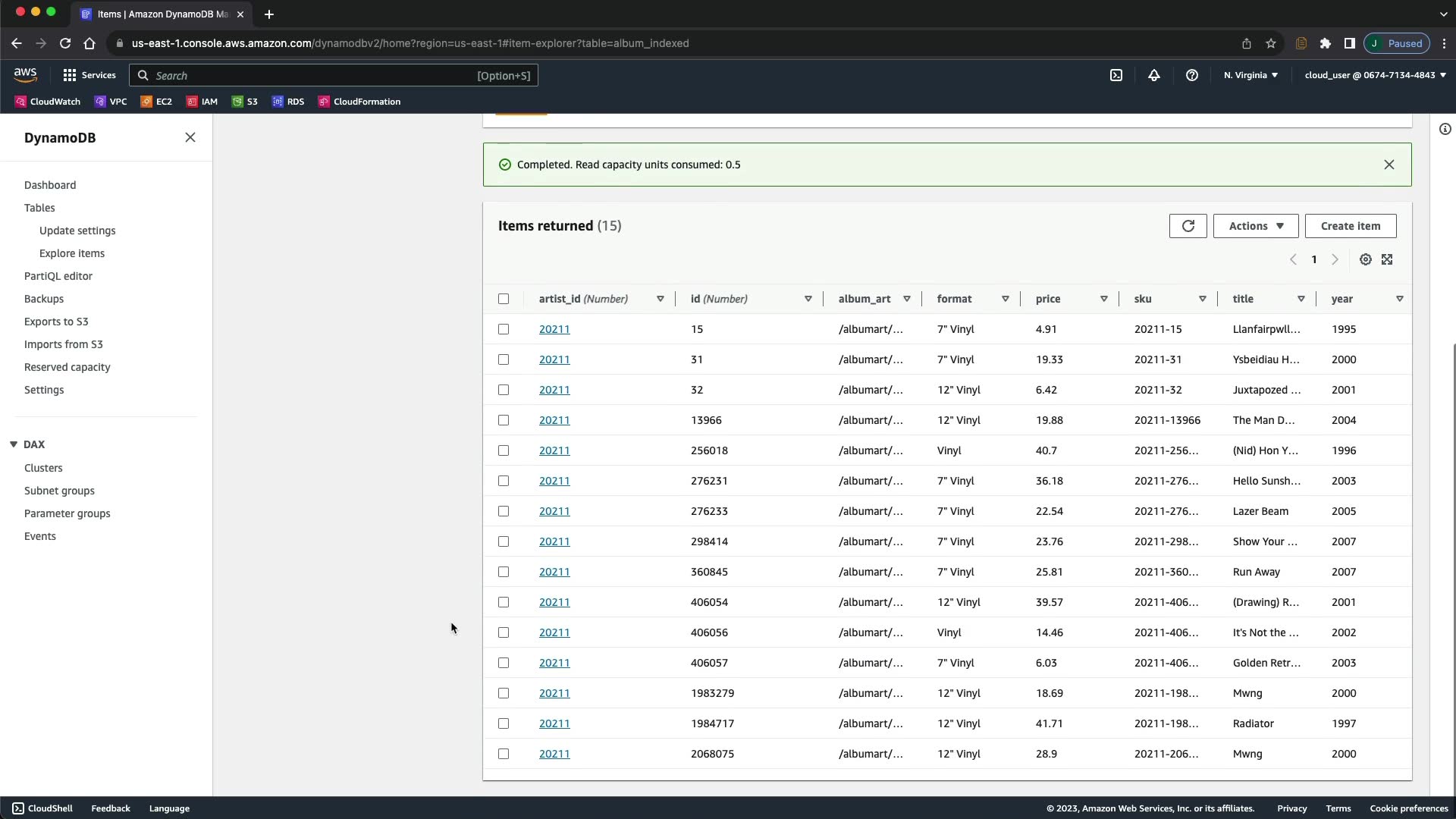
Task: Open artist_id 20211 link for id 15
Action: pyautogui.click(x=554, y=329)
